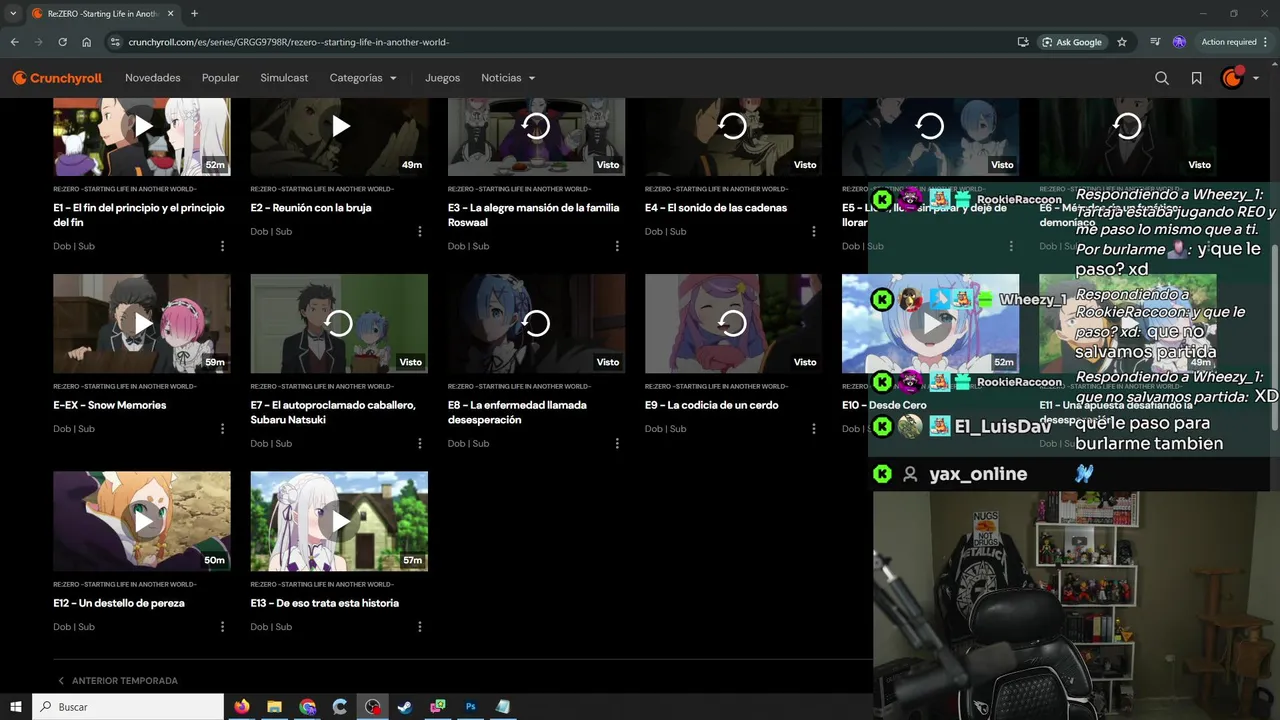The image size is (1280, 720).
Task: Close the Re:ZERO browser tab
Action: point(171,13)
